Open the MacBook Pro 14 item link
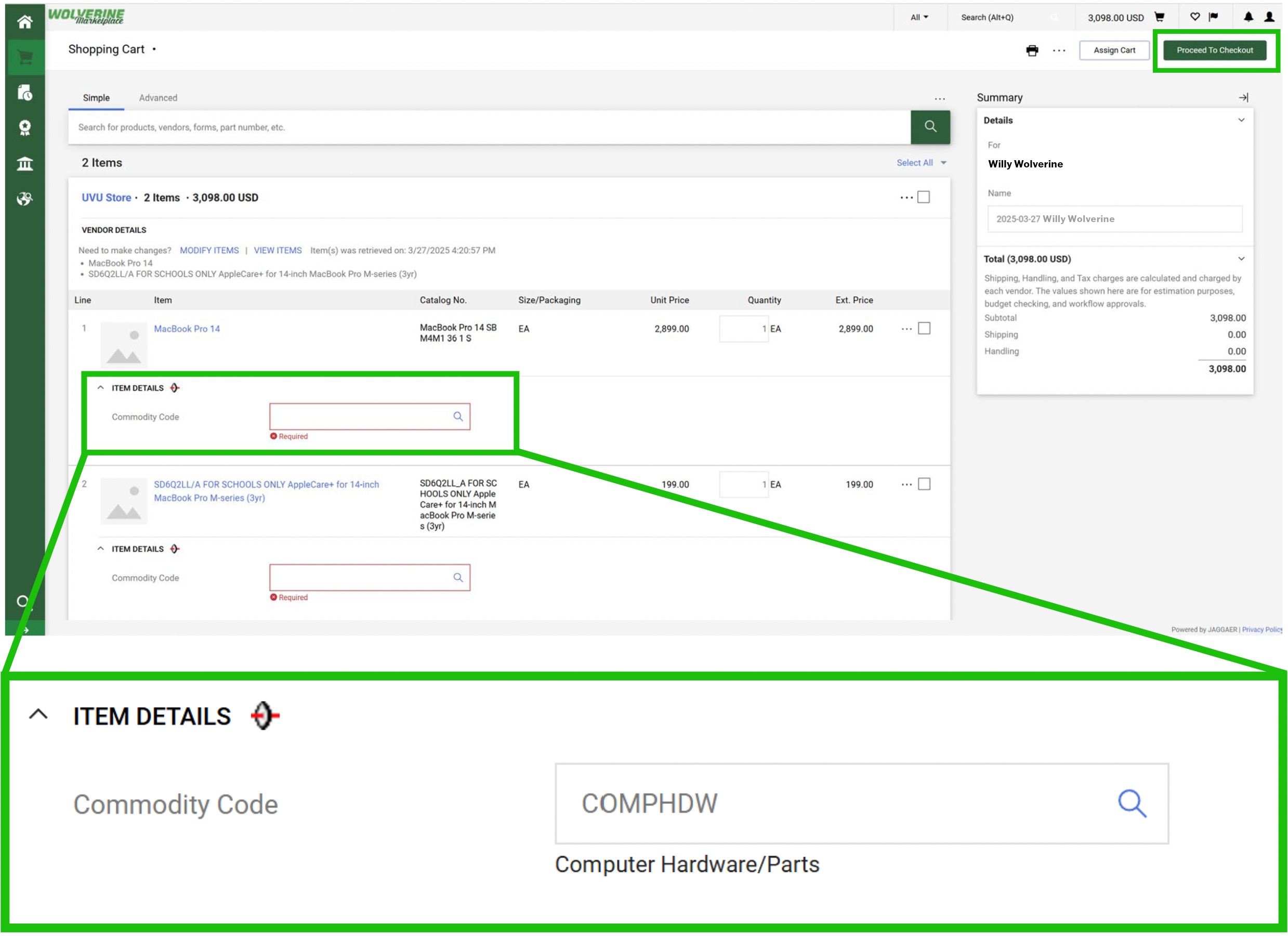The height and width of the screenshot is (936, 1288). pyautogui.click(x=187, y=329)
